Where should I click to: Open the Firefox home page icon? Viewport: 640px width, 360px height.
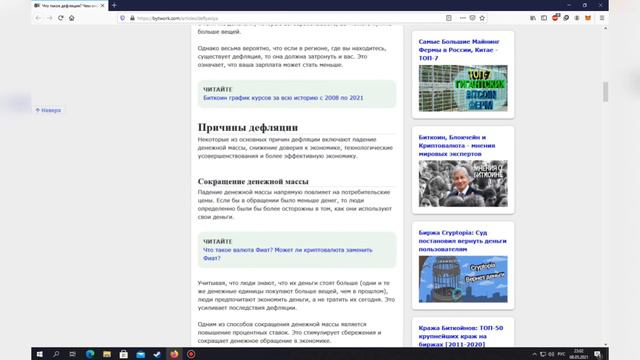(x=71, y=18)
